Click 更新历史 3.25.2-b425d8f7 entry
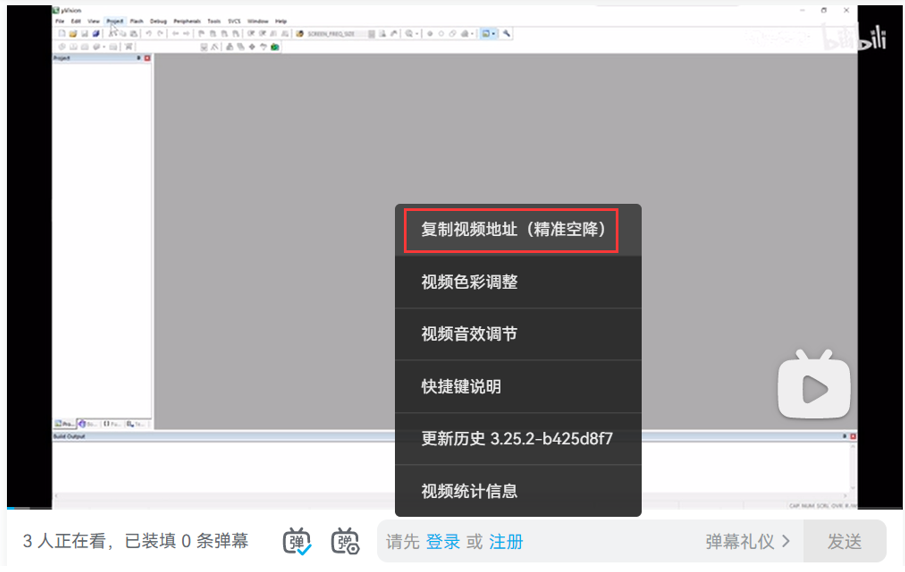Screen dimensions: 905x572 click(517, 438)
